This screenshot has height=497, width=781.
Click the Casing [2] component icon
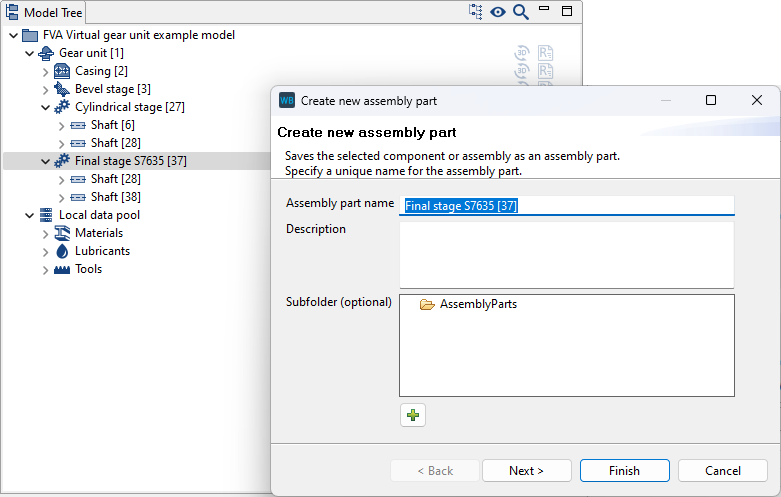click(62, 71)
